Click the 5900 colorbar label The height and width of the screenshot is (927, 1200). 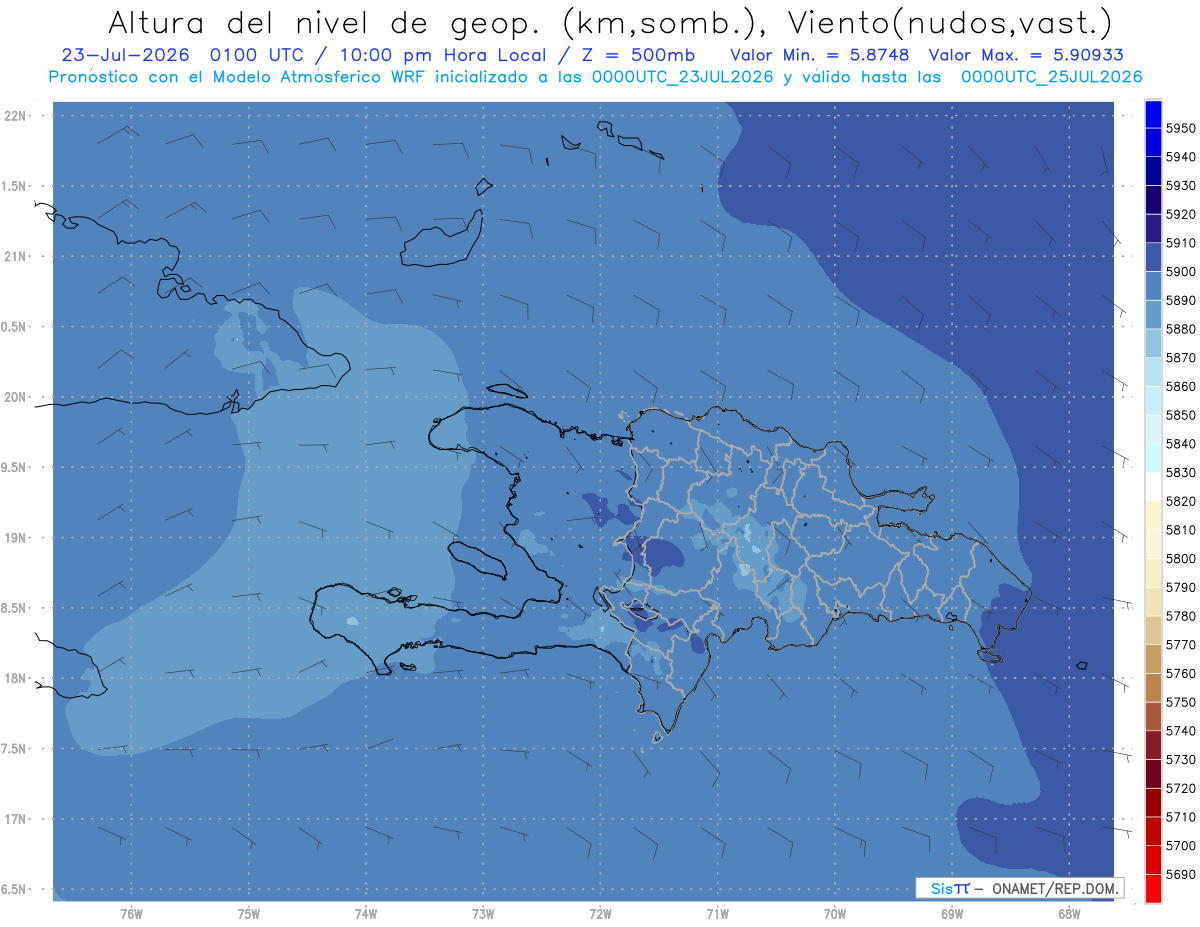point(1181,271)
